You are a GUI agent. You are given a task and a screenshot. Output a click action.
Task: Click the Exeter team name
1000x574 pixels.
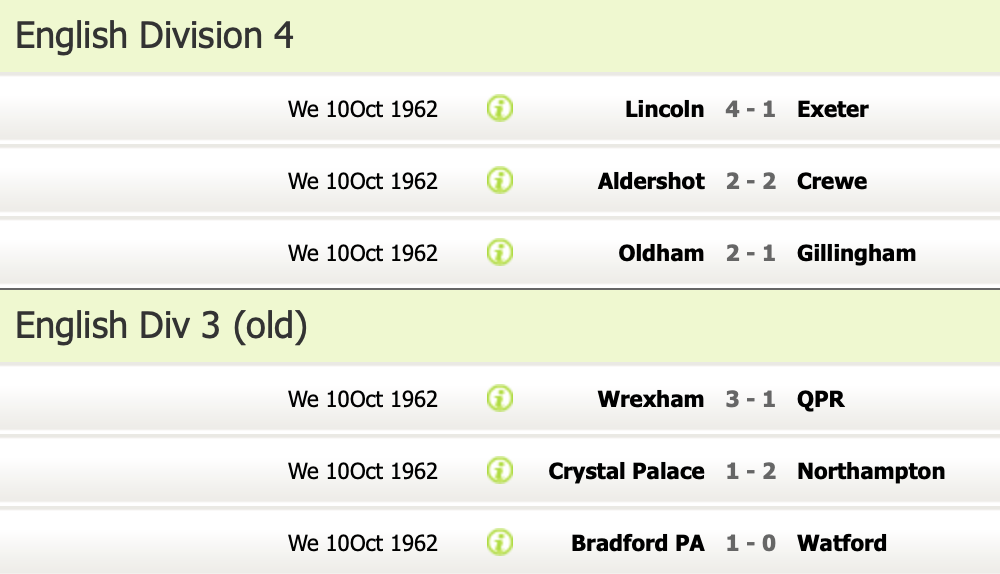pos(832,109)
